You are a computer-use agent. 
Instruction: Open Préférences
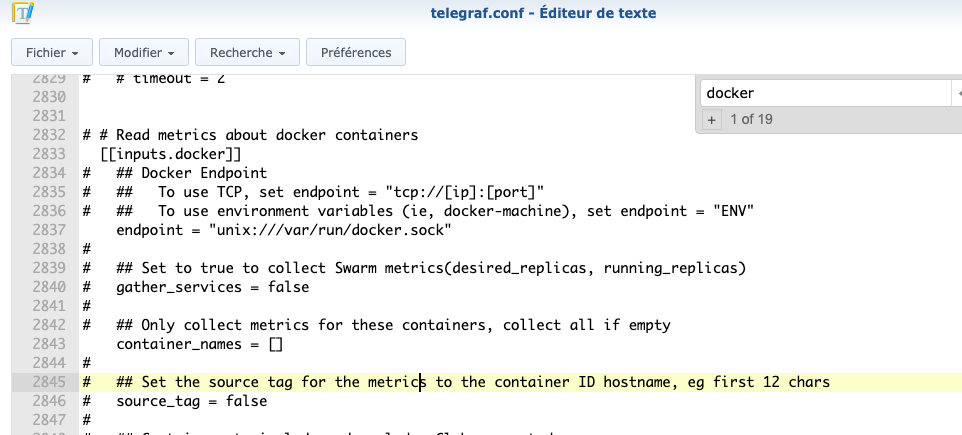click(x=355, y=52)
